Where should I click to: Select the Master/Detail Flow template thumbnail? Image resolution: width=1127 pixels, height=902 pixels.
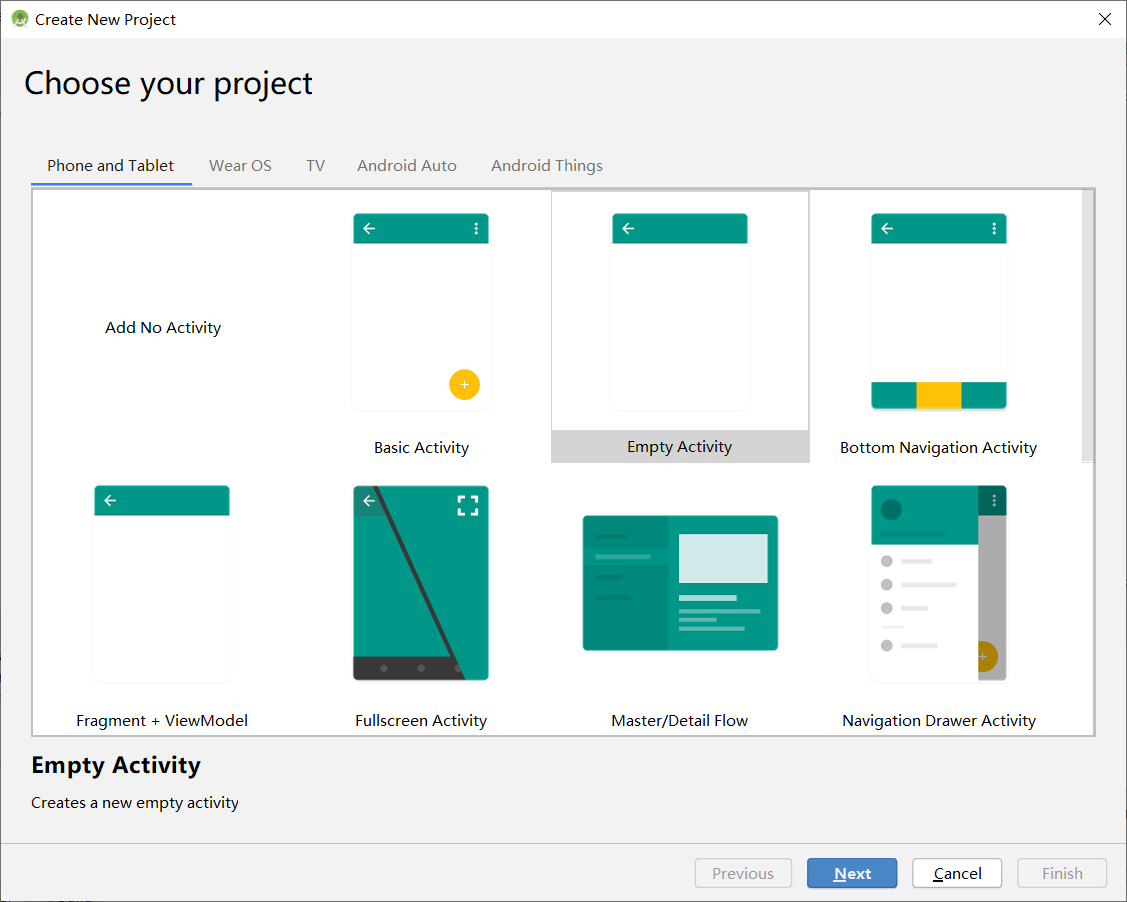[x=680, y=583]
